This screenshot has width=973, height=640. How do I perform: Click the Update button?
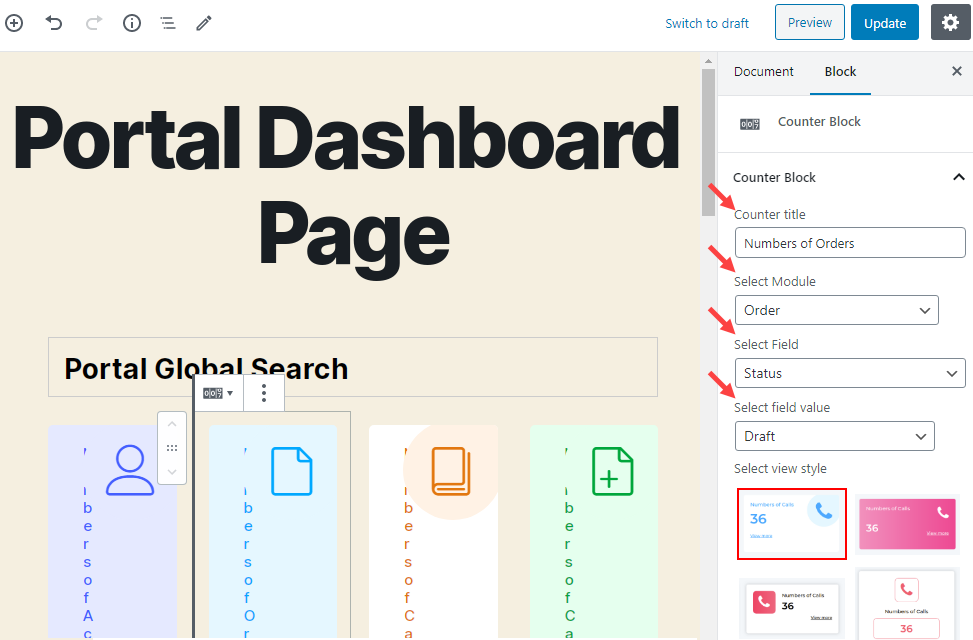[x=884, y=23]
